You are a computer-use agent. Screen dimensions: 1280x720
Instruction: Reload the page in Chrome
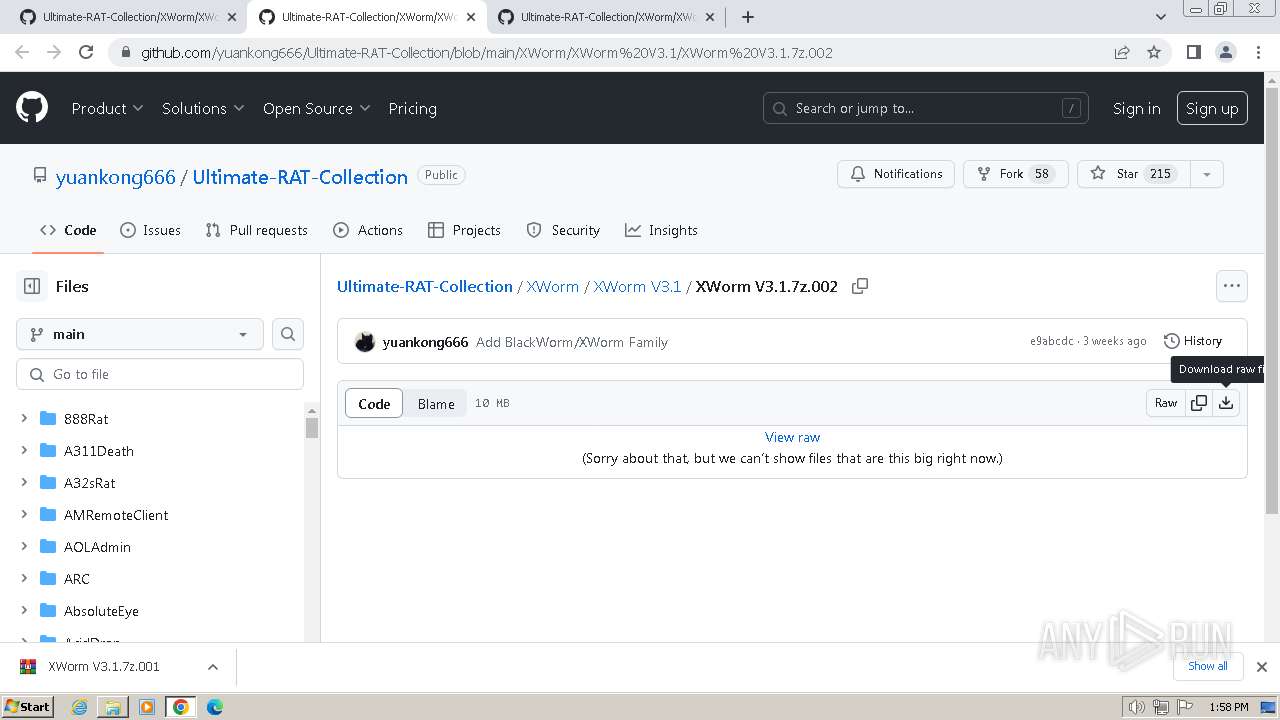click(86, 52)
